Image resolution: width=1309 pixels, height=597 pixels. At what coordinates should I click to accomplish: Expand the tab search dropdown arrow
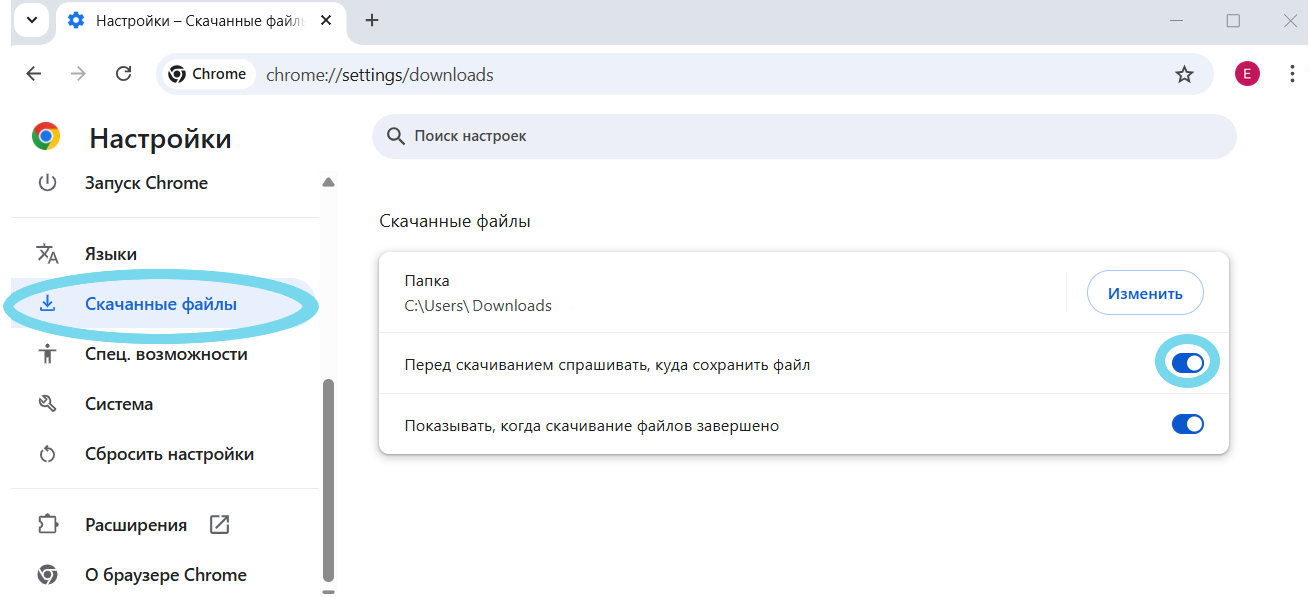click(32, 20)
